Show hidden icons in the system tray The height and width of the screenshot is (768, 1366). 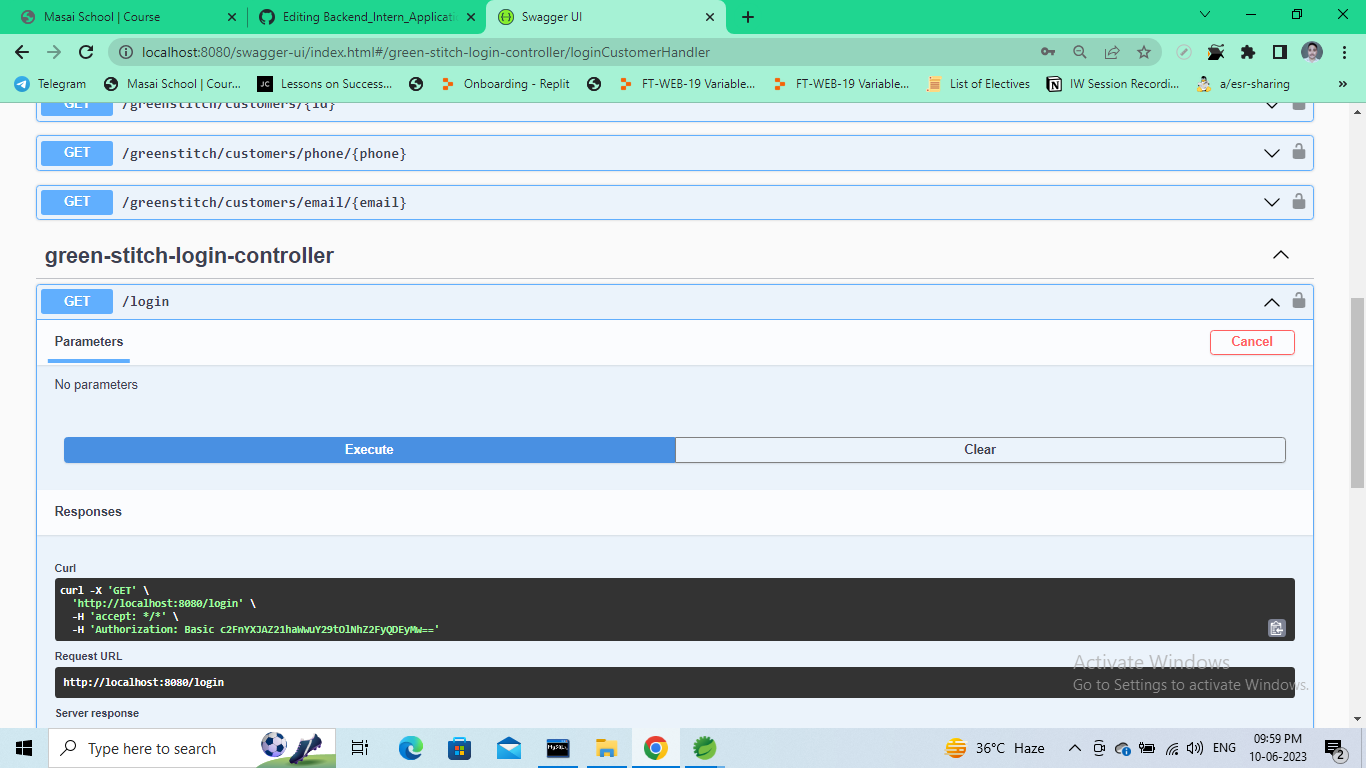click(1074, 747)
